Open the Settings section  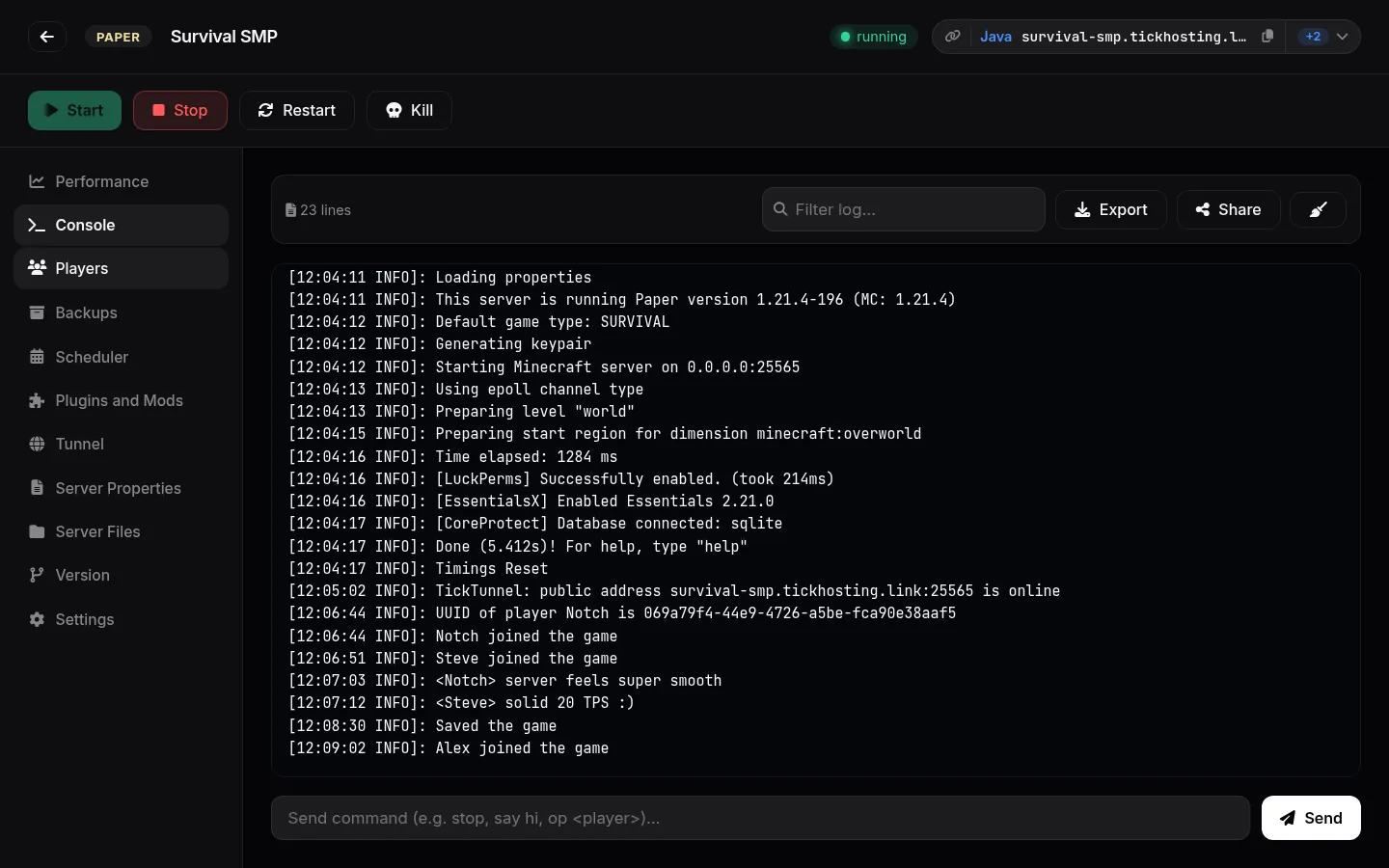coord(122,619)
